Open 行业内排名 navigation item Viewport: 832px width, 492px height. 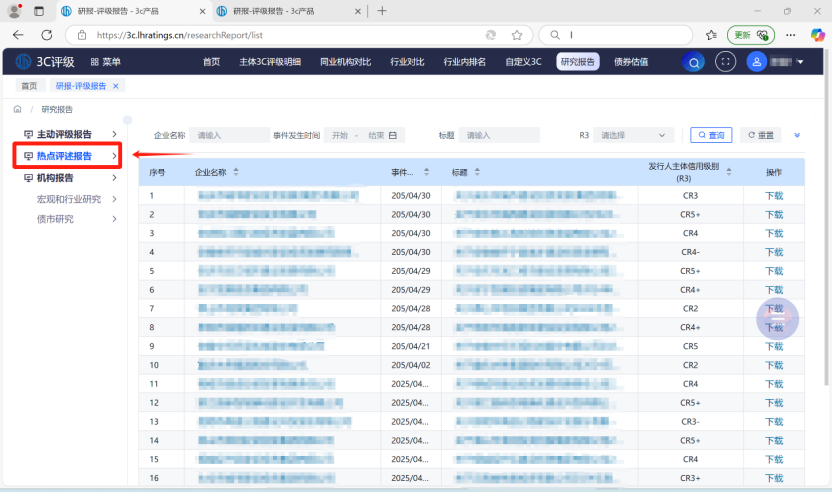[x=464, y=62]
